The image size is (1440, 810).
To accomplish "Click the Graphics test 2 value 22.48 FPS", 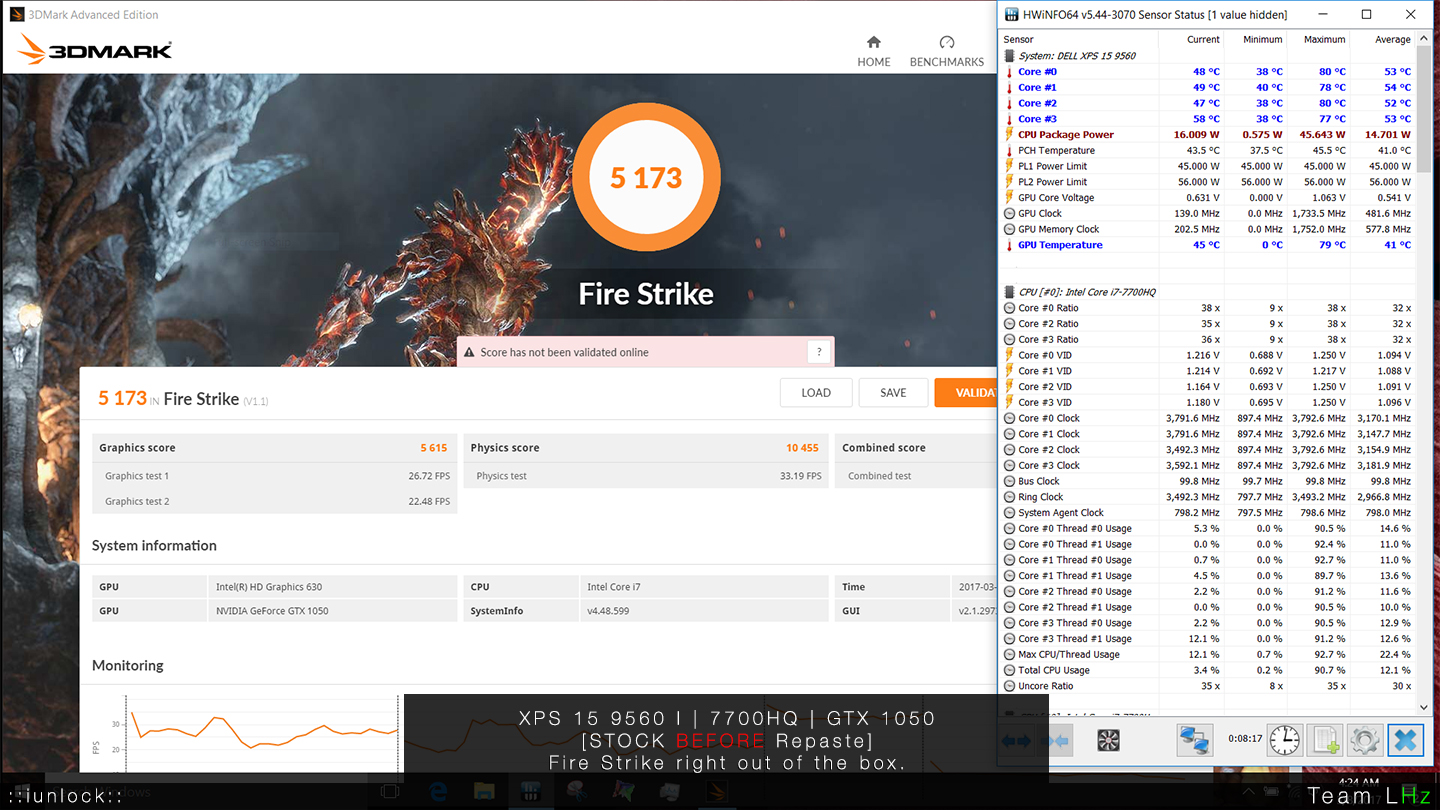I will [x=429, y=502].
